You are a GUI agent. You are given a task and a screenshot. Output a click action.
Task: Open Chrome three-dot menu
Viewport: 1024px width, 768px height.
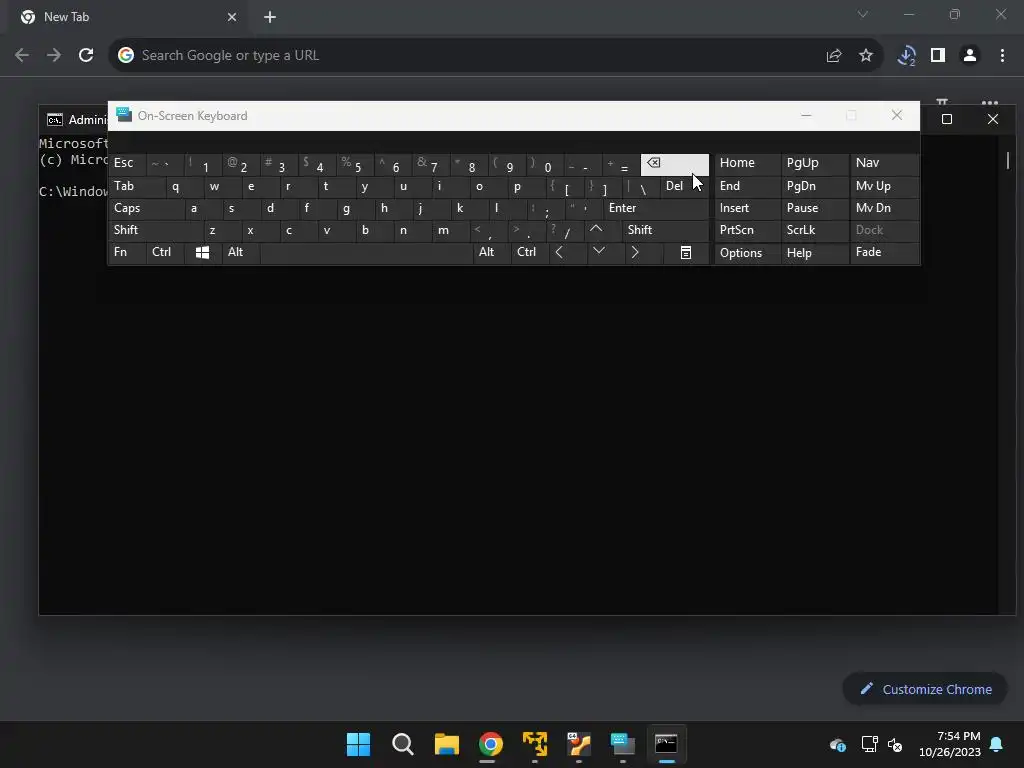pos(1002,56)
